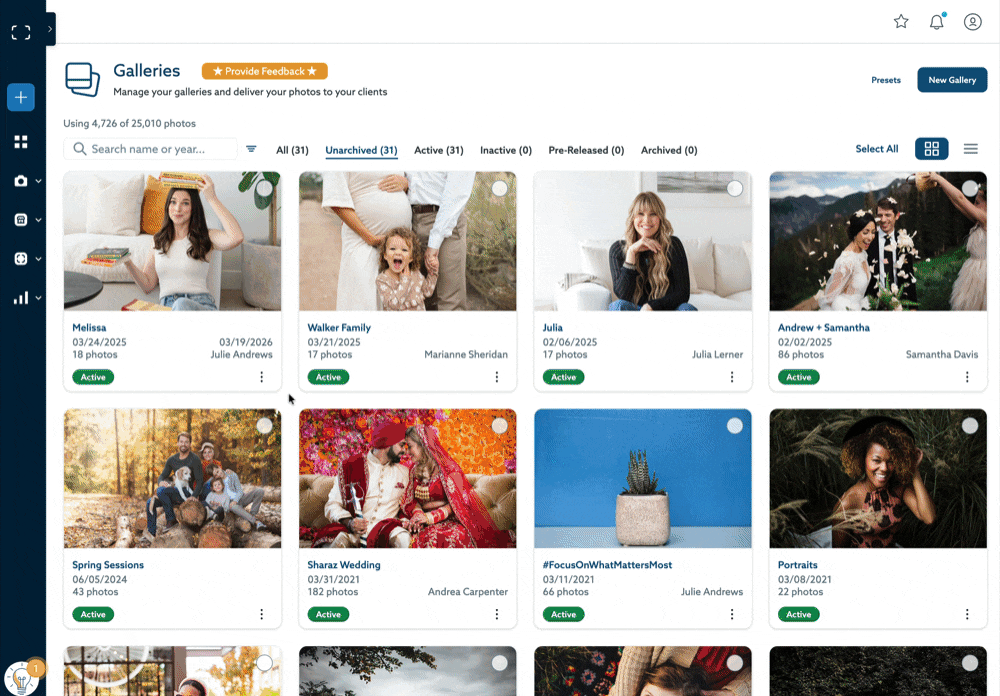The image size is (1000, 696).
Task: Select the Pre-Released (0) filter tab
Action: (x=586, y=150)
